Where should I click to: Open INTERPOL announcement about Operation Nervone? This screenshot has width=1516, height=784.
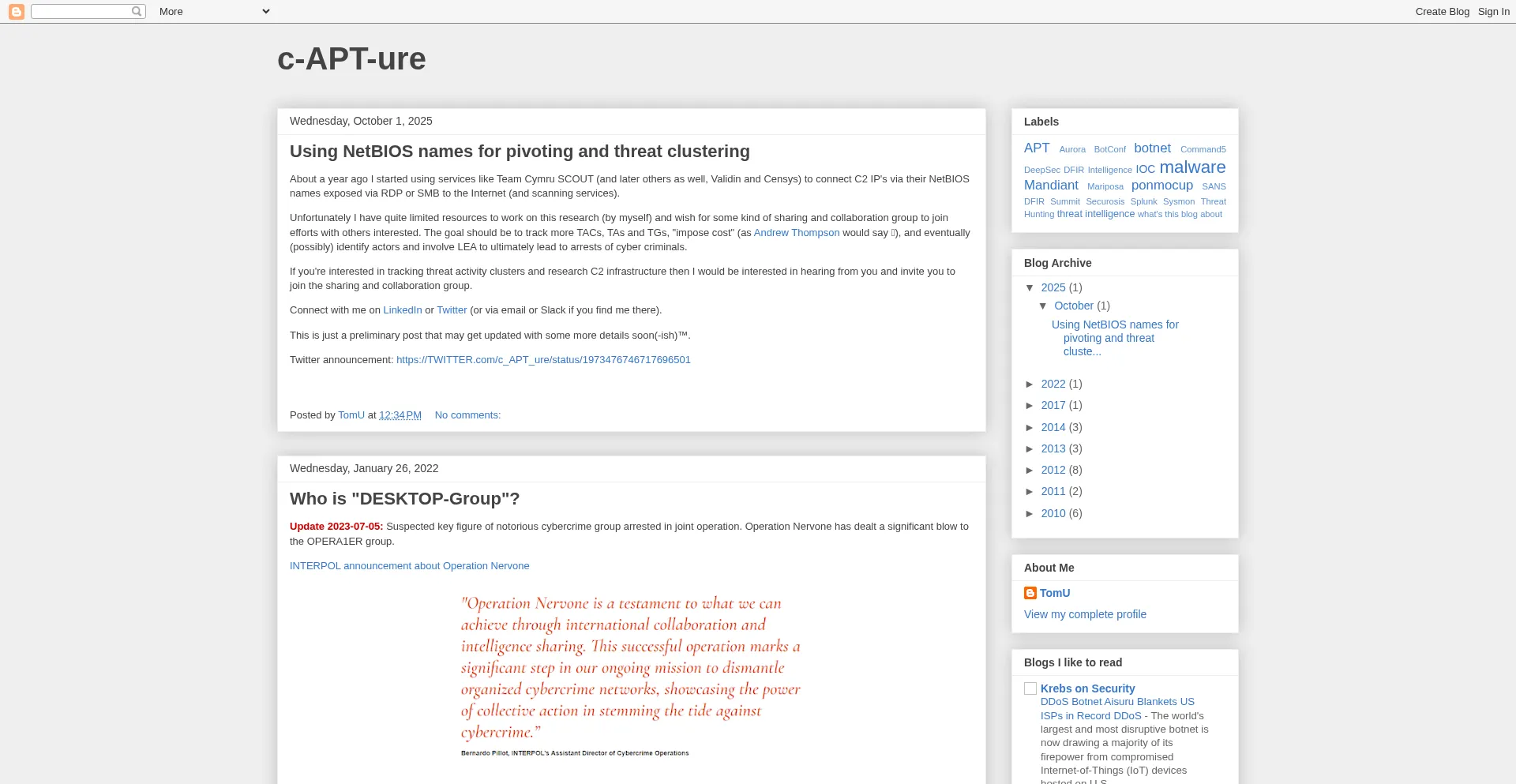[409, 566]
